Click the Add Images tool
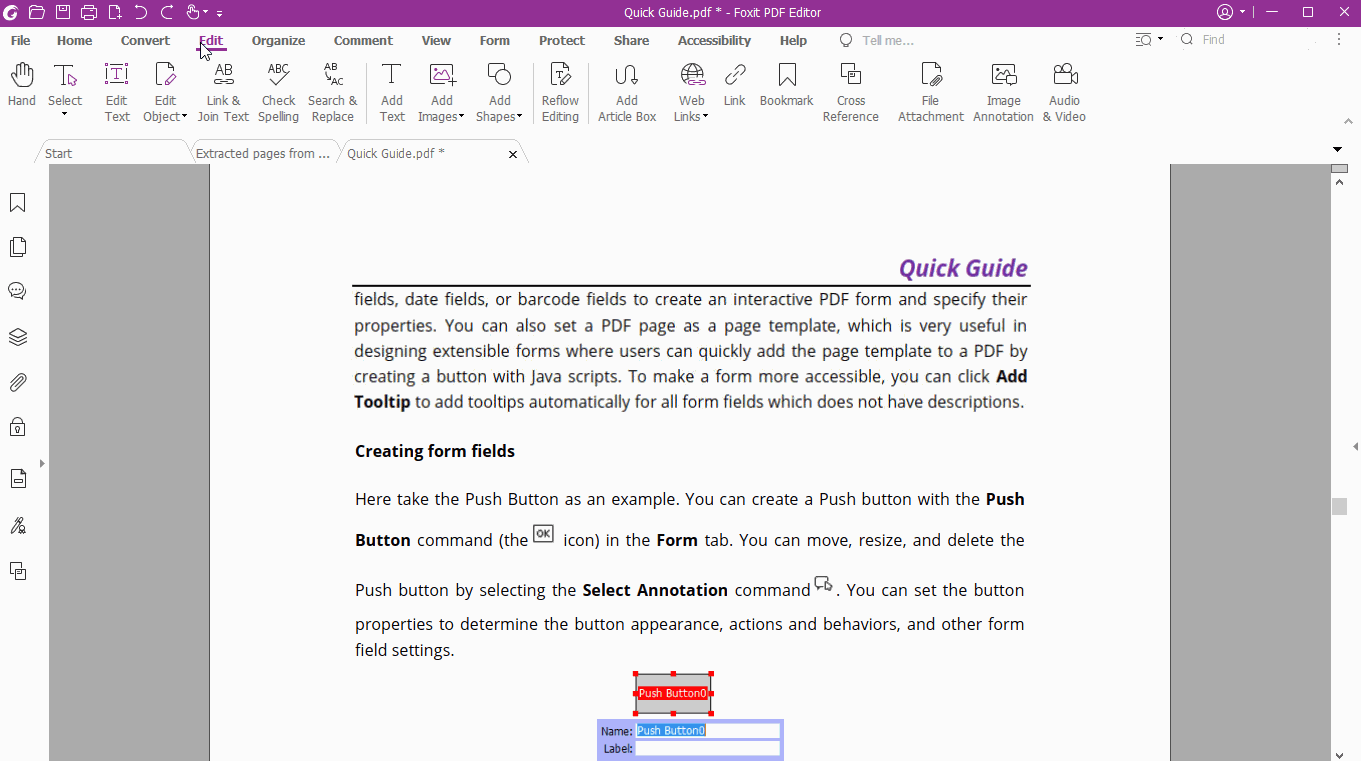The height and width of the screenshot is (761, 1361). (441, 93)
